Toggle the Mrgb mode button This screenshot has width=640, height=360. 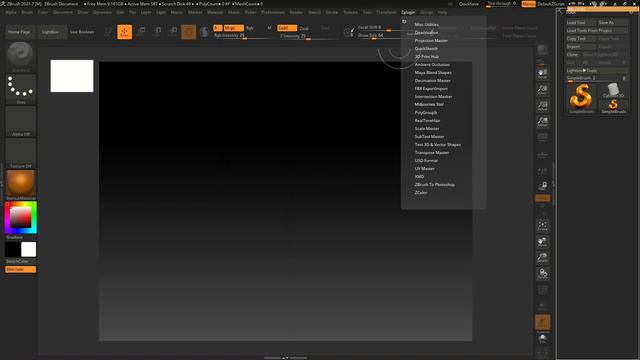click(x=233, y=28)
